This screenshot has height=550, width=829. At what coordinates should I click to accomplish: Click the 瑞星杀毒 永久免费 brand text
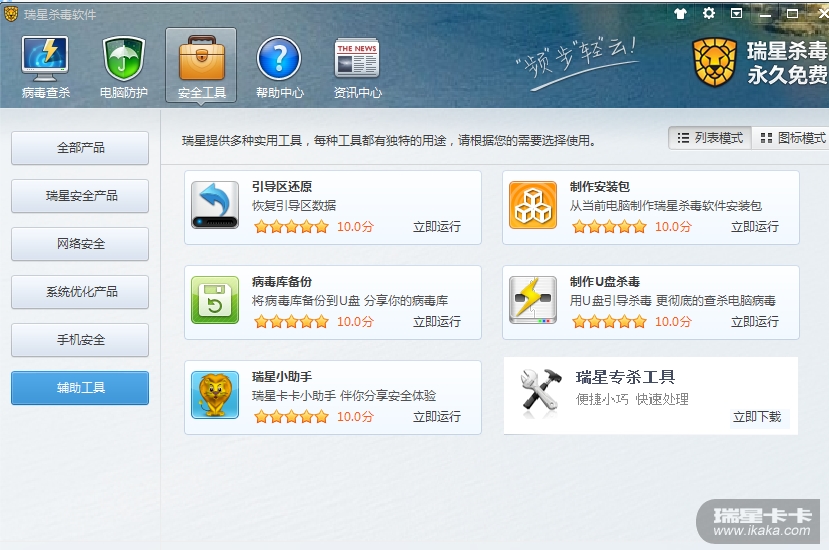787,63
